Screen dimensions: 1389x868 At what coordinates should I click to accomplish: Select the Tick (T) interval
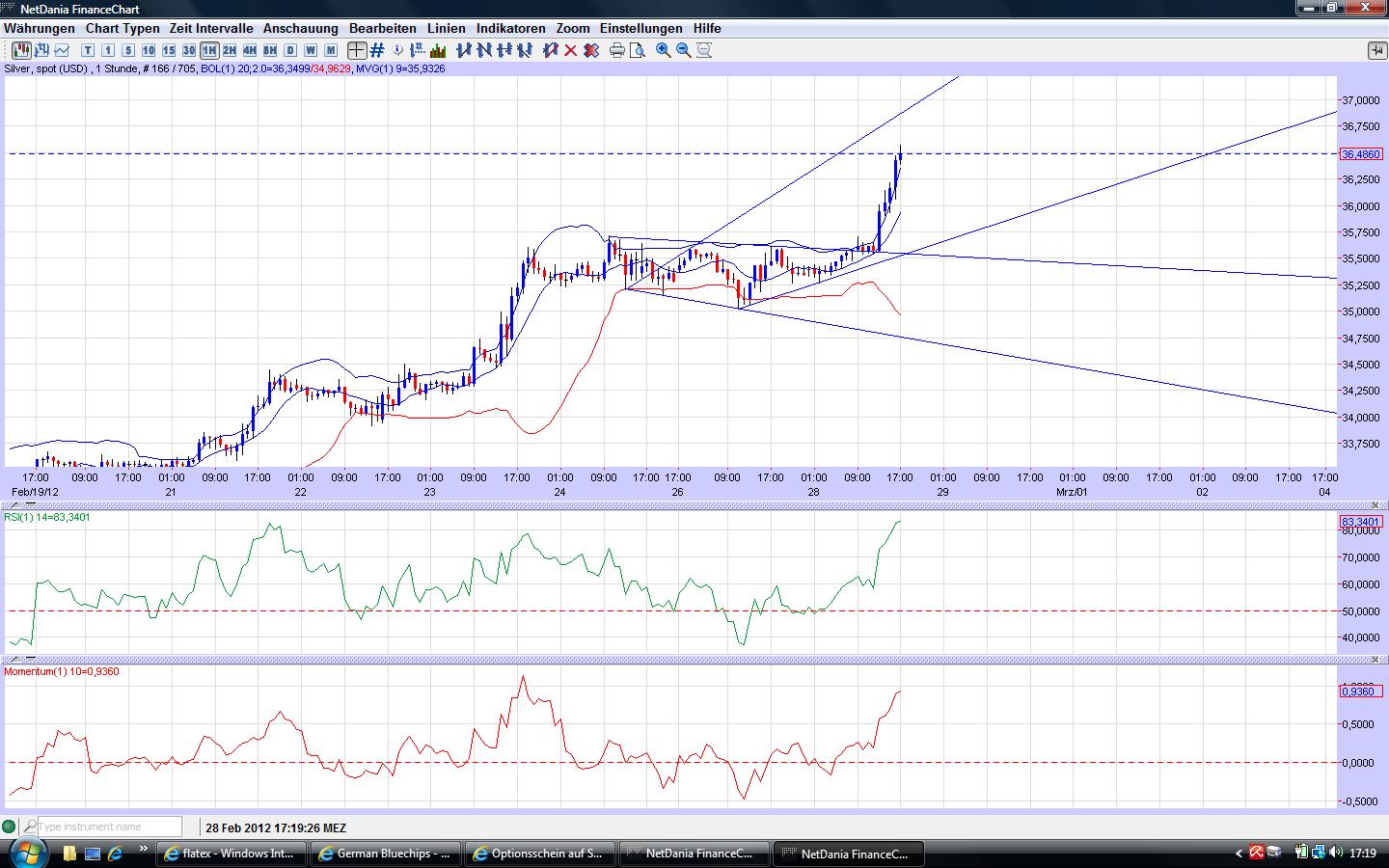click(88, 50)
